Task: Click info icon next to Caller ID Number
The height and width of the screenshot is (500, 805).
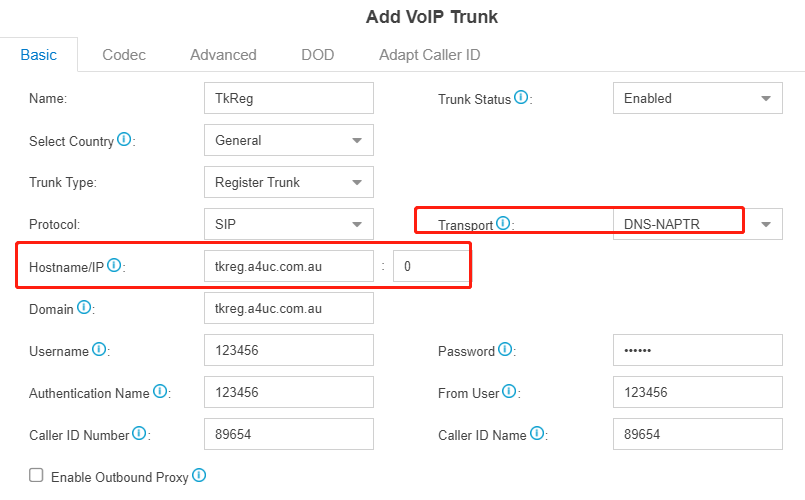Action: (x=139, y=434)
